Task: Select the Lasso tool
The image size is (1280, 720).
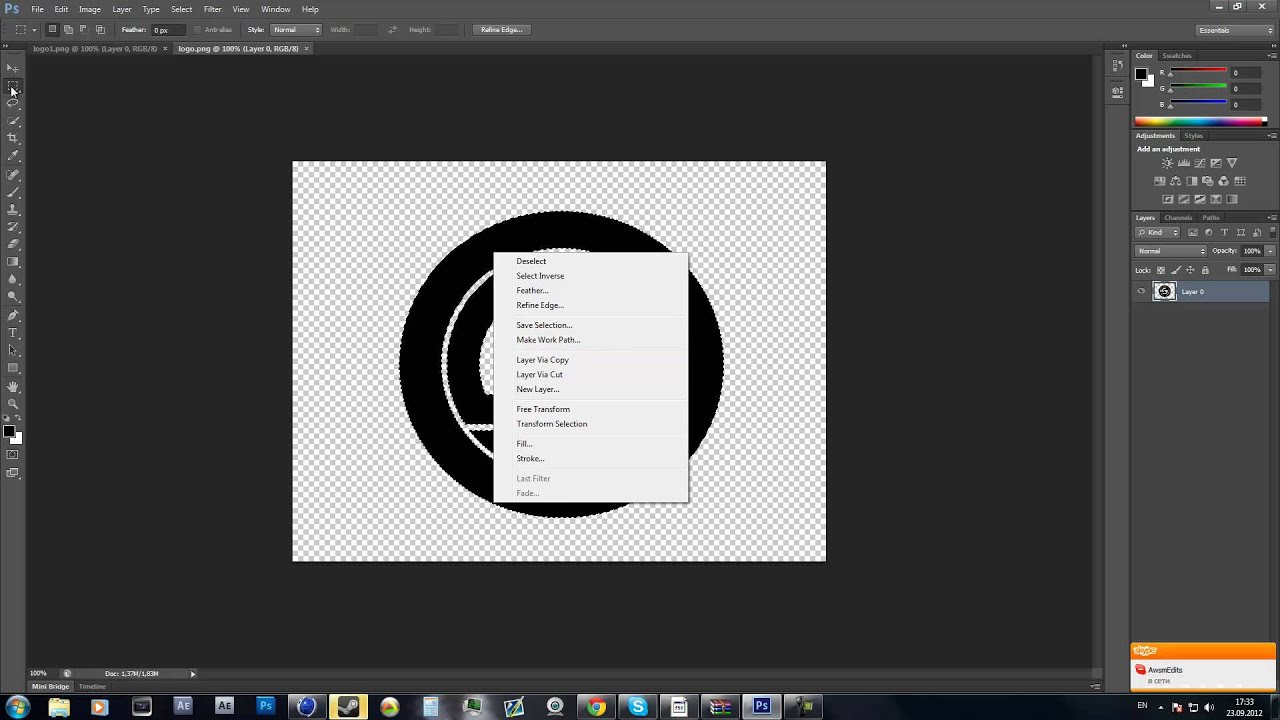Action: 13,103
